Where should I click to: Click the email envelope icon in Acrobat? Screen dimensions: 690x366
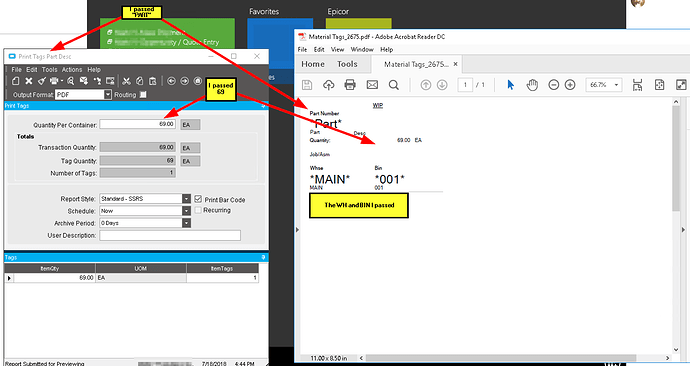372,85
